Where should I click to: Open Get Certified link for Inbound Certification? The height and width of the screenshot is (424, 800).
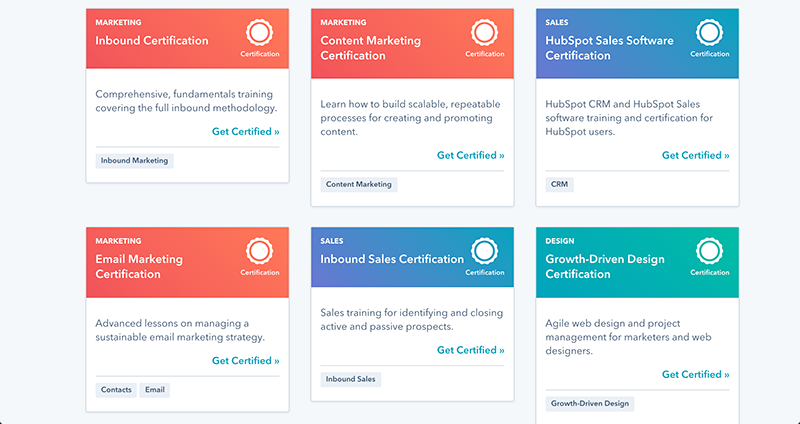point(246,132)
